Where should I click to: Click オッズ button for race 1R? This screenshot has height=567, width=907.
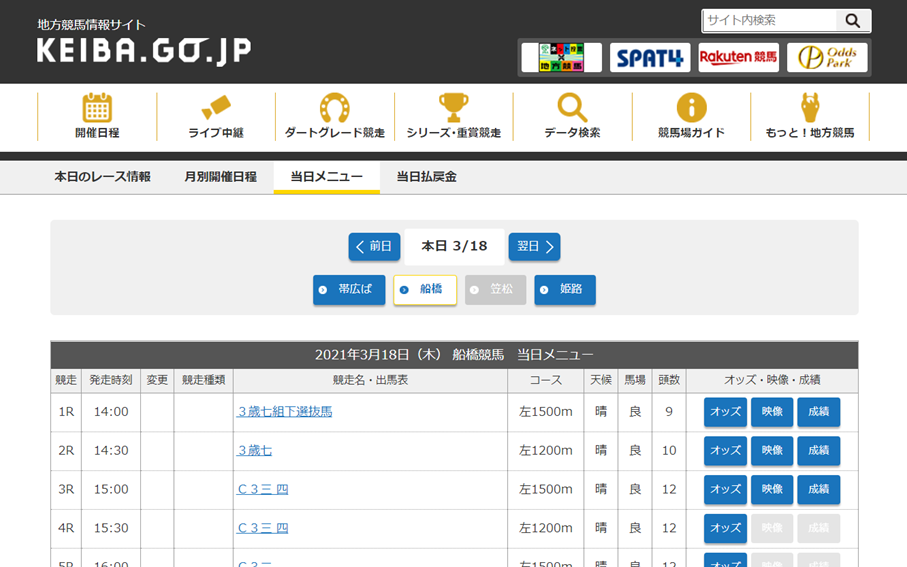click(x=725, y=412)
